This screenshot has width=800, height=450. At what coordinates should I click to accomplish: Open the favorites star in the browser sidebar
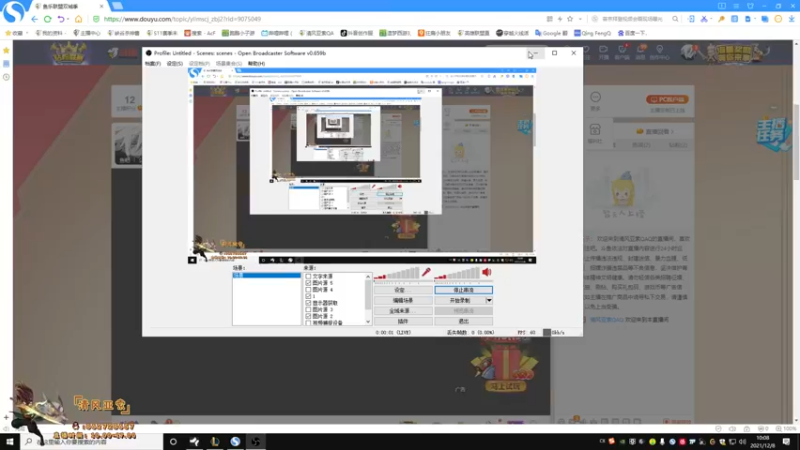(6, 50)
